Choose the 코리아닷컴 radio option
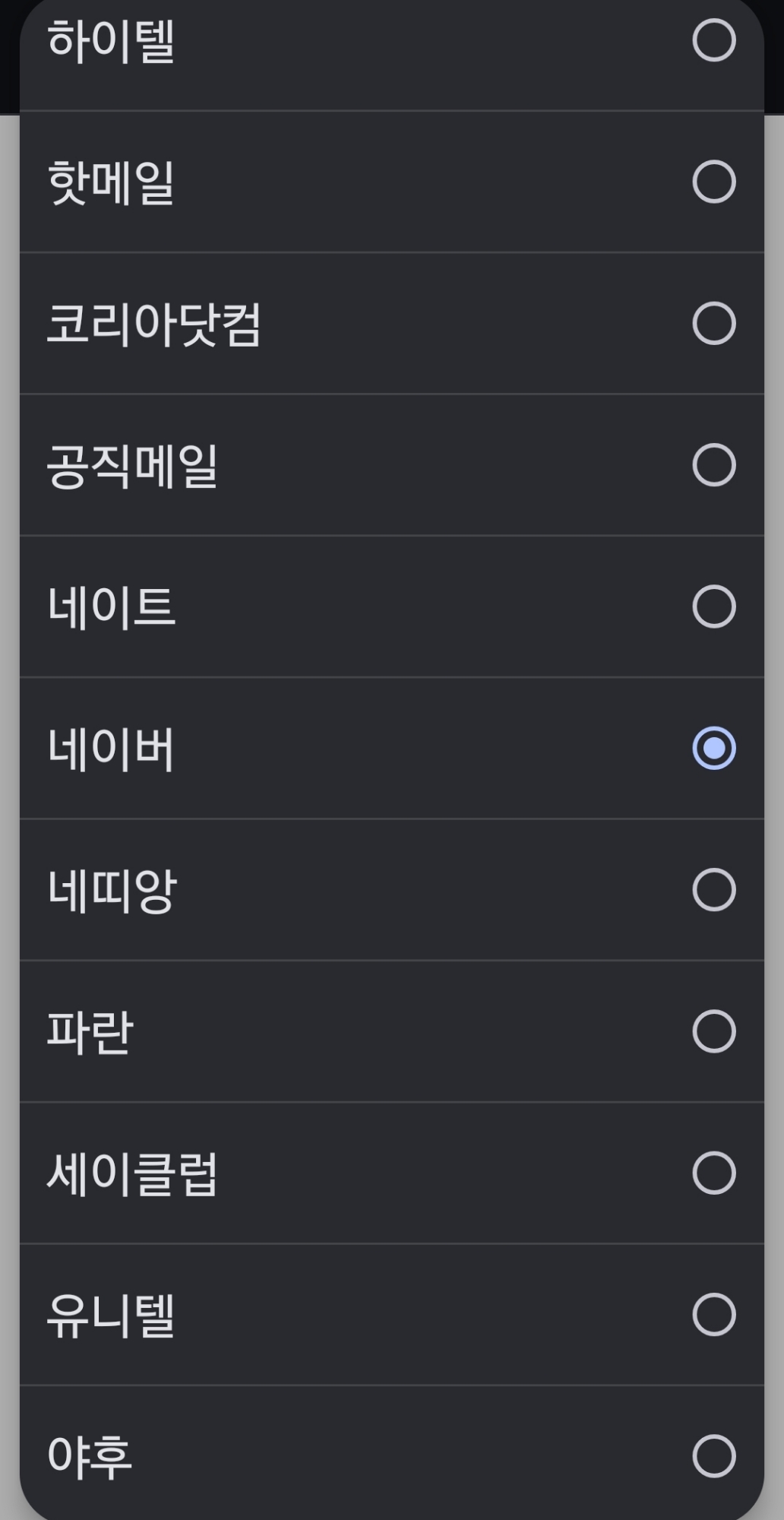This screenshot has height=1520, width=784. 714,324
